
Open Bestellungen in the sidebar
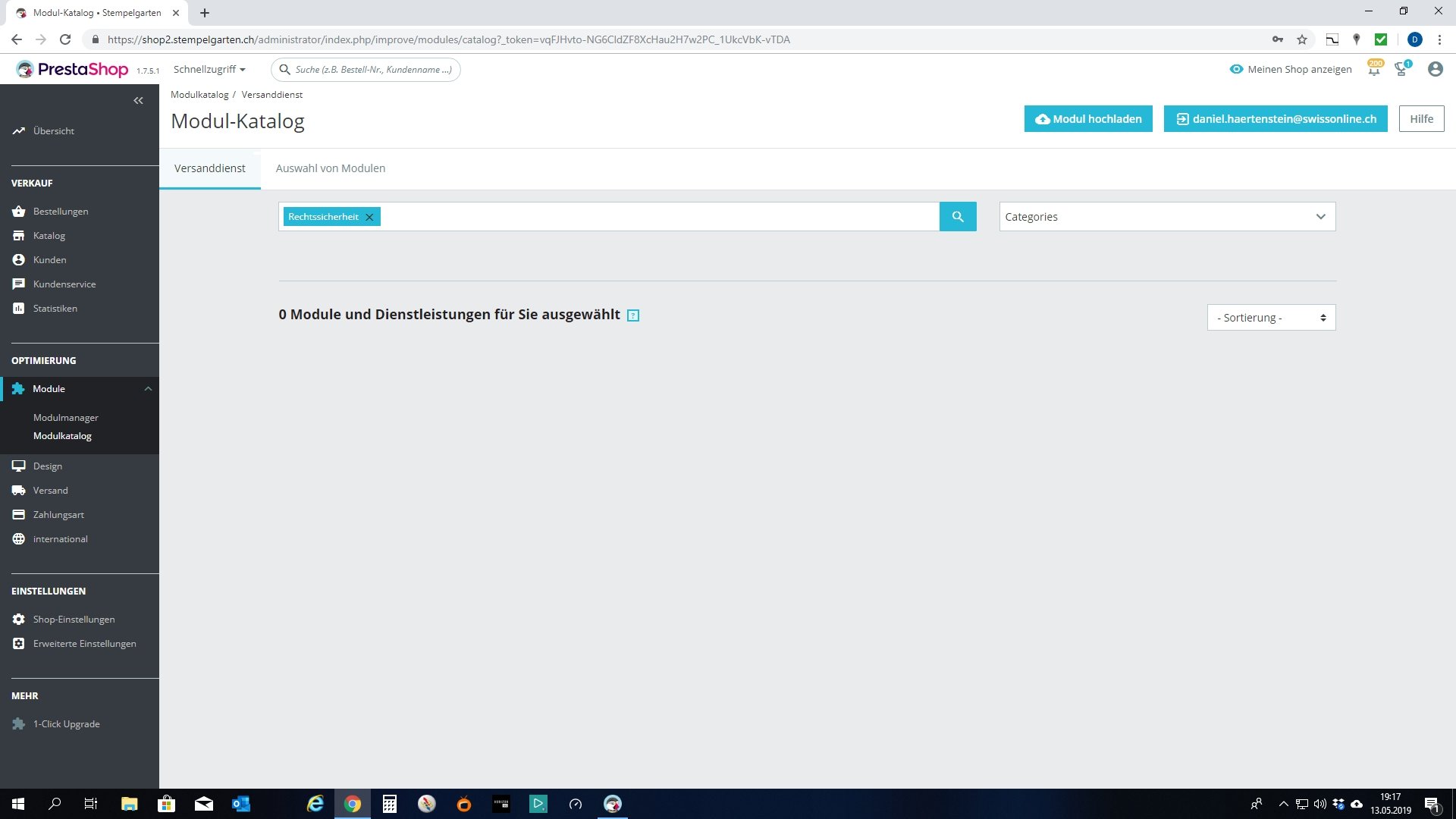(61, 212)
